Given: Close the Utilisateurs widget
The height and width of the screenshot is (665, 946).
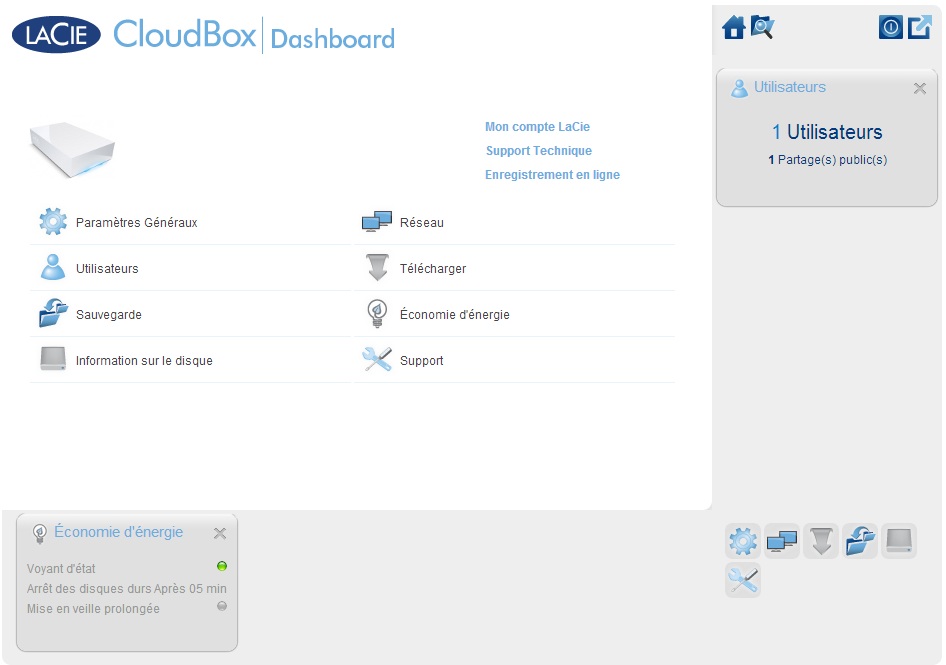Looking at the screenshot, I should click(x=919, y=89).
